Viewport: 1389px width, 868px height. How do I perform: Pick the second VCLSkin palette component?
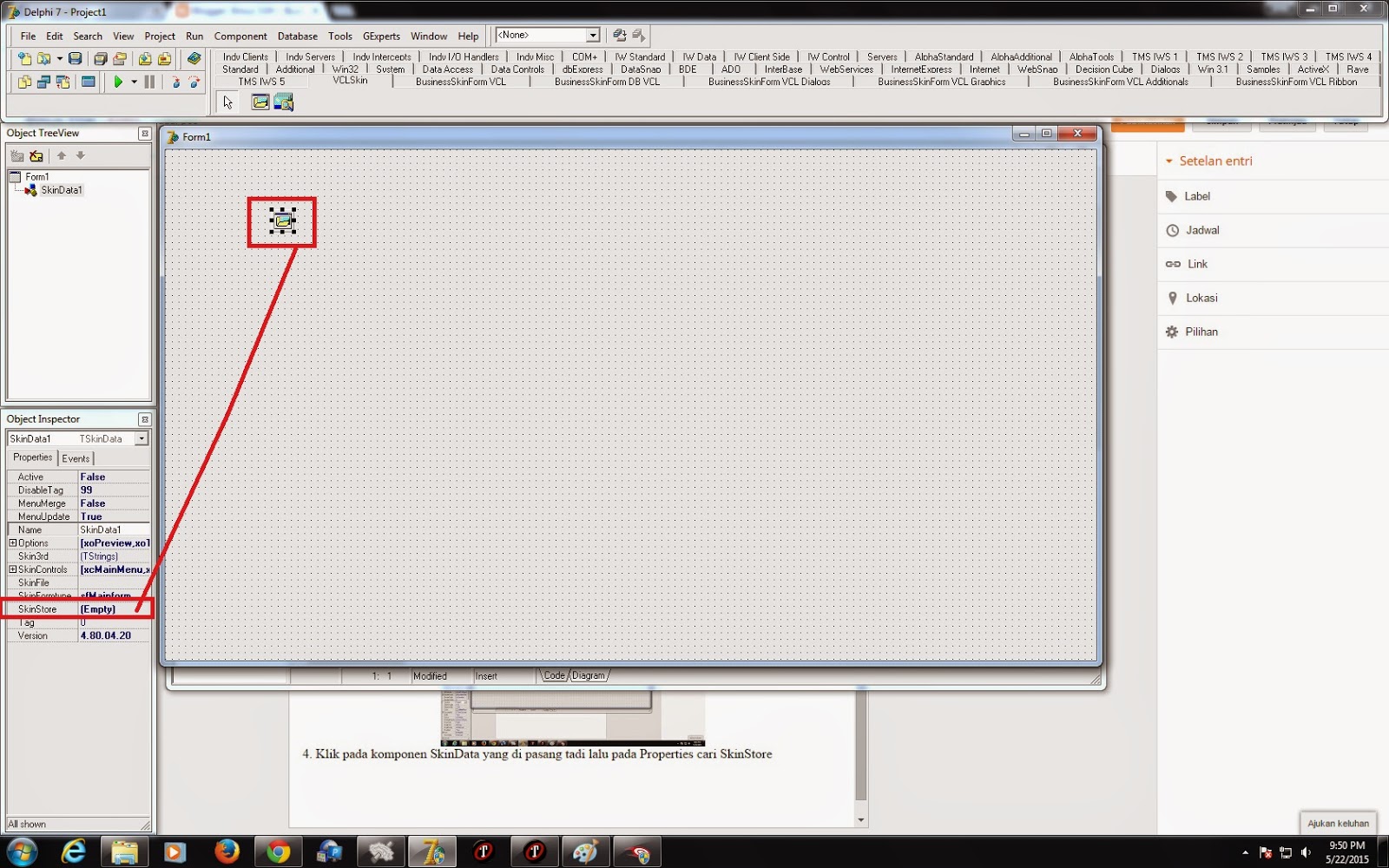click(x=284, y=102)
